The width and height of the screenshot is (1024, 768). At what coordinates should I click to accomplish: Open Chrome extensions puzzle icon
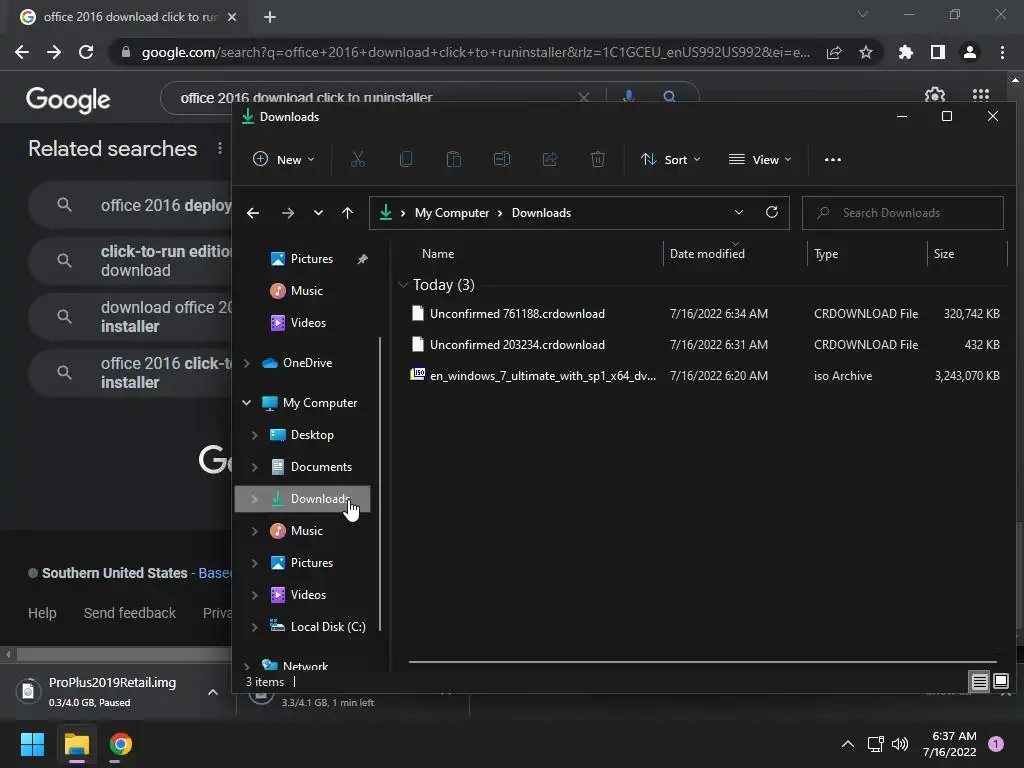[906, 52]
